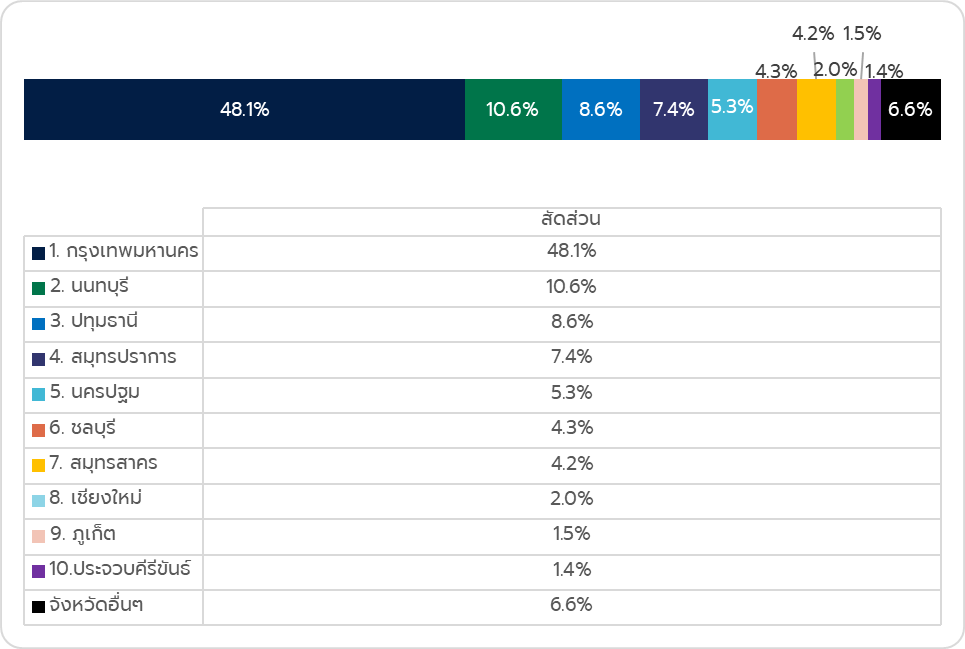Click the ภูเก็ต 1.5% table cell
The width and height of the screenshot is (965, 649).
(571, 534)
